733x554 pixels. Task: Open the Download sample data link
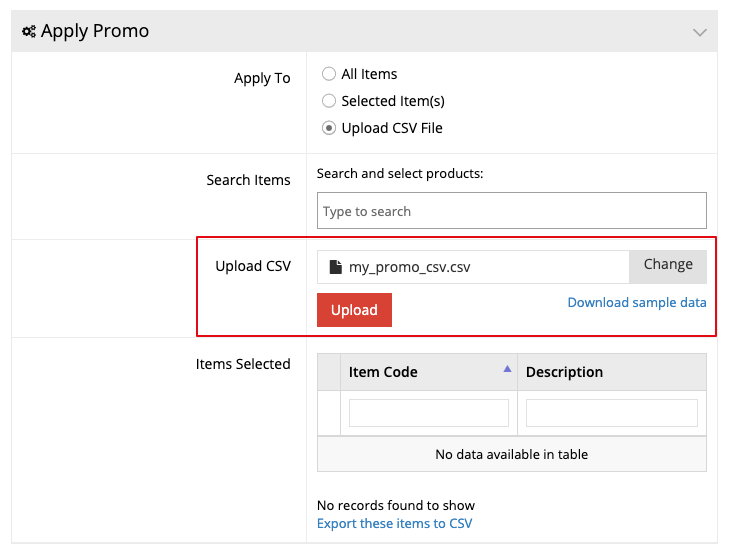pyautogui.click(x=636, y=302)
